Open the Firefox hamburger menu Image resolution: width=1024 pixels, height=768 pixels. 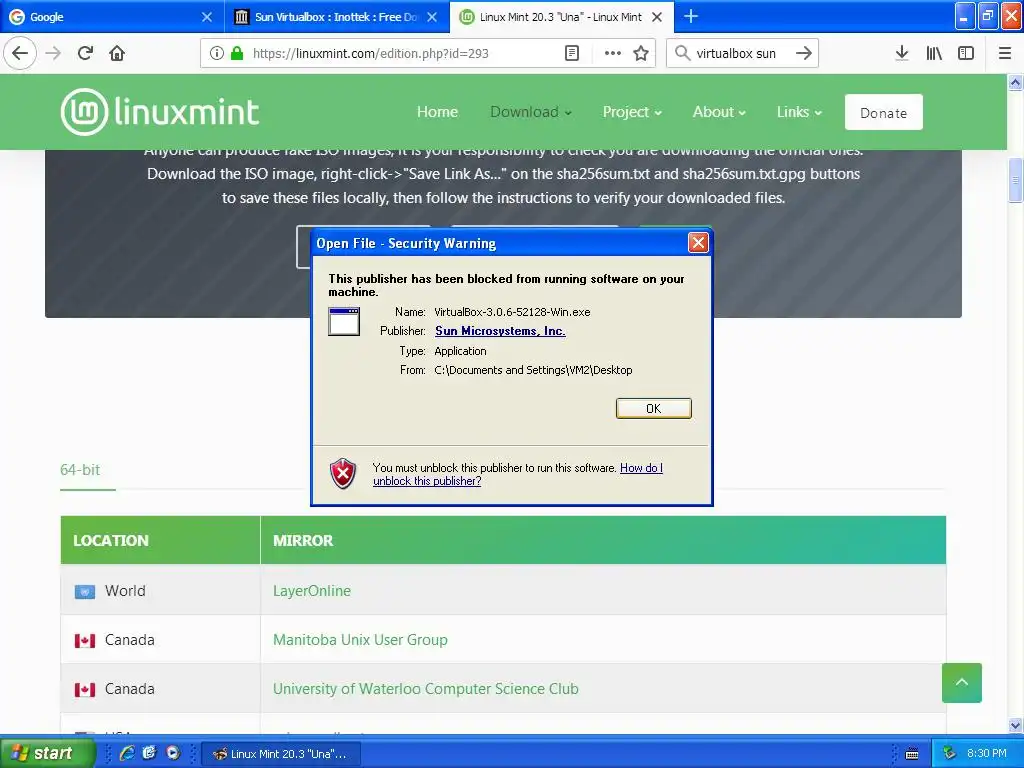click(x=1005, y=53)
